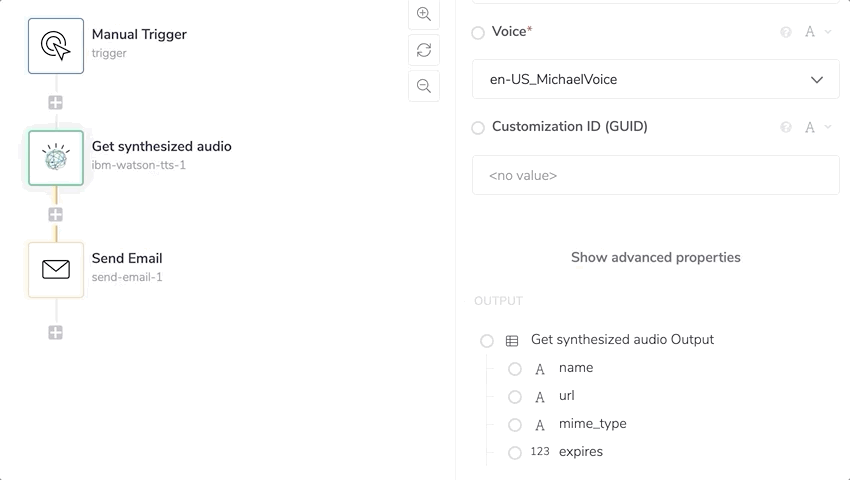850x480 pixels.
Task: Select the IBM Watson text-to-speech node icon
Action: [56, 158]
